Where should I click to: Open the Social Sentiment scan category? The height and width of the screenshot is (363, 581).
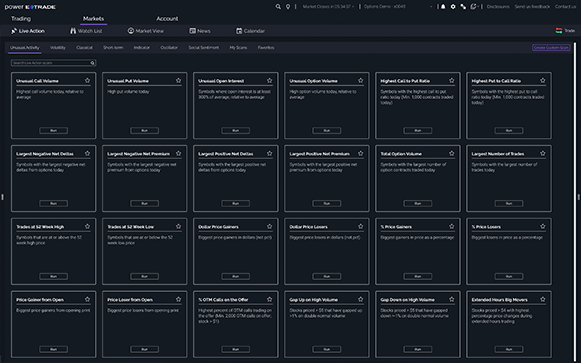point(203,47)
